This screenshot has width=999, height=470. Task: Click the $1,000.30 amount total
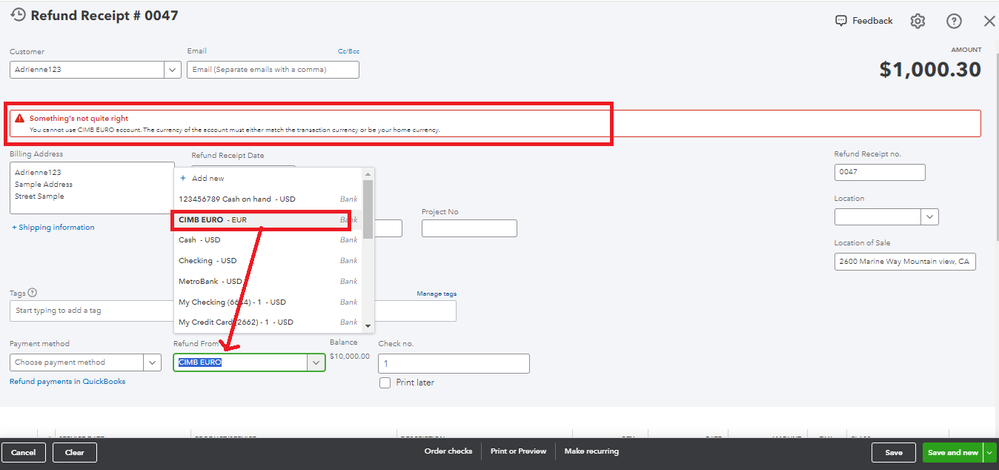coord(930,69)
